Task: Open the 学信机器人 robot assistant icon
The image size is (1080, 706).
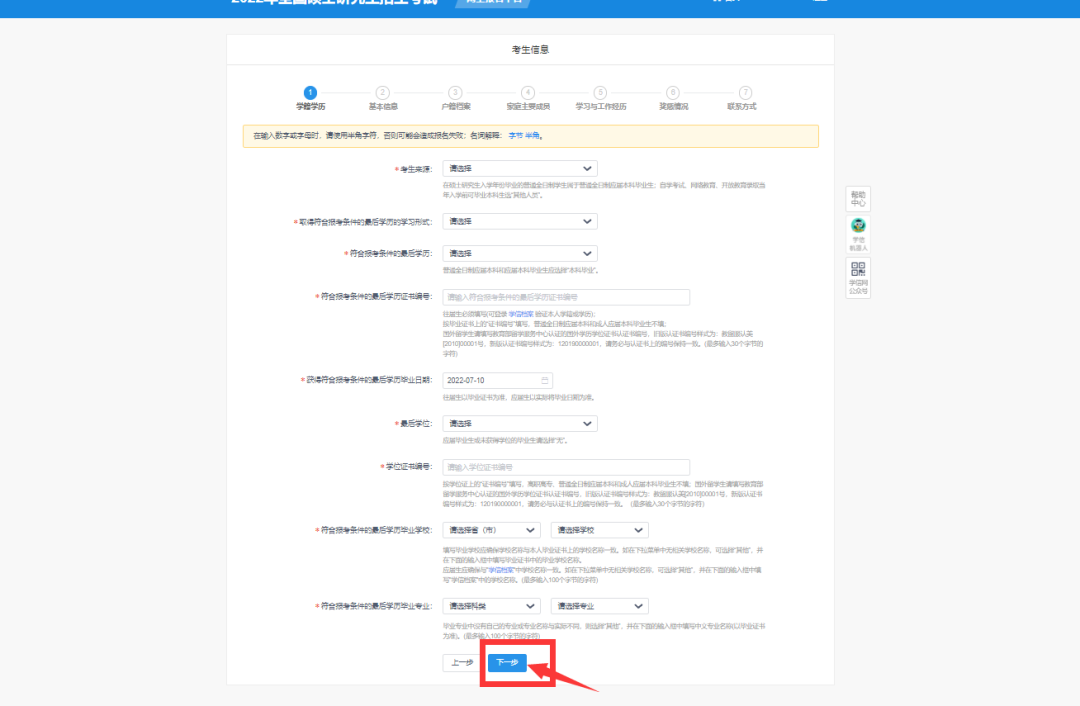Action: [x=858, y=233]
